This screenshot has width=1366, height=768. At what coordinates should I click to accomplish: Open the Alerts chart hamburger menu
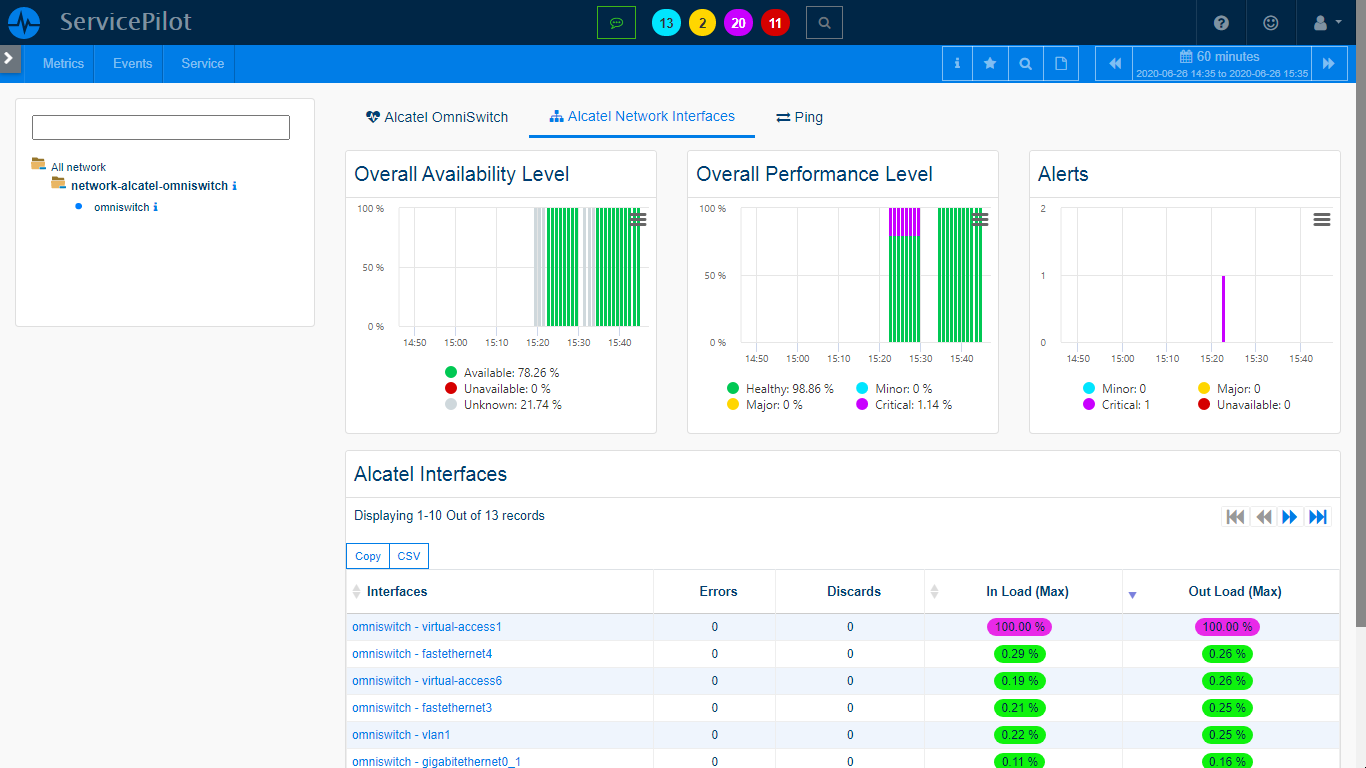tap(1321, 220)
